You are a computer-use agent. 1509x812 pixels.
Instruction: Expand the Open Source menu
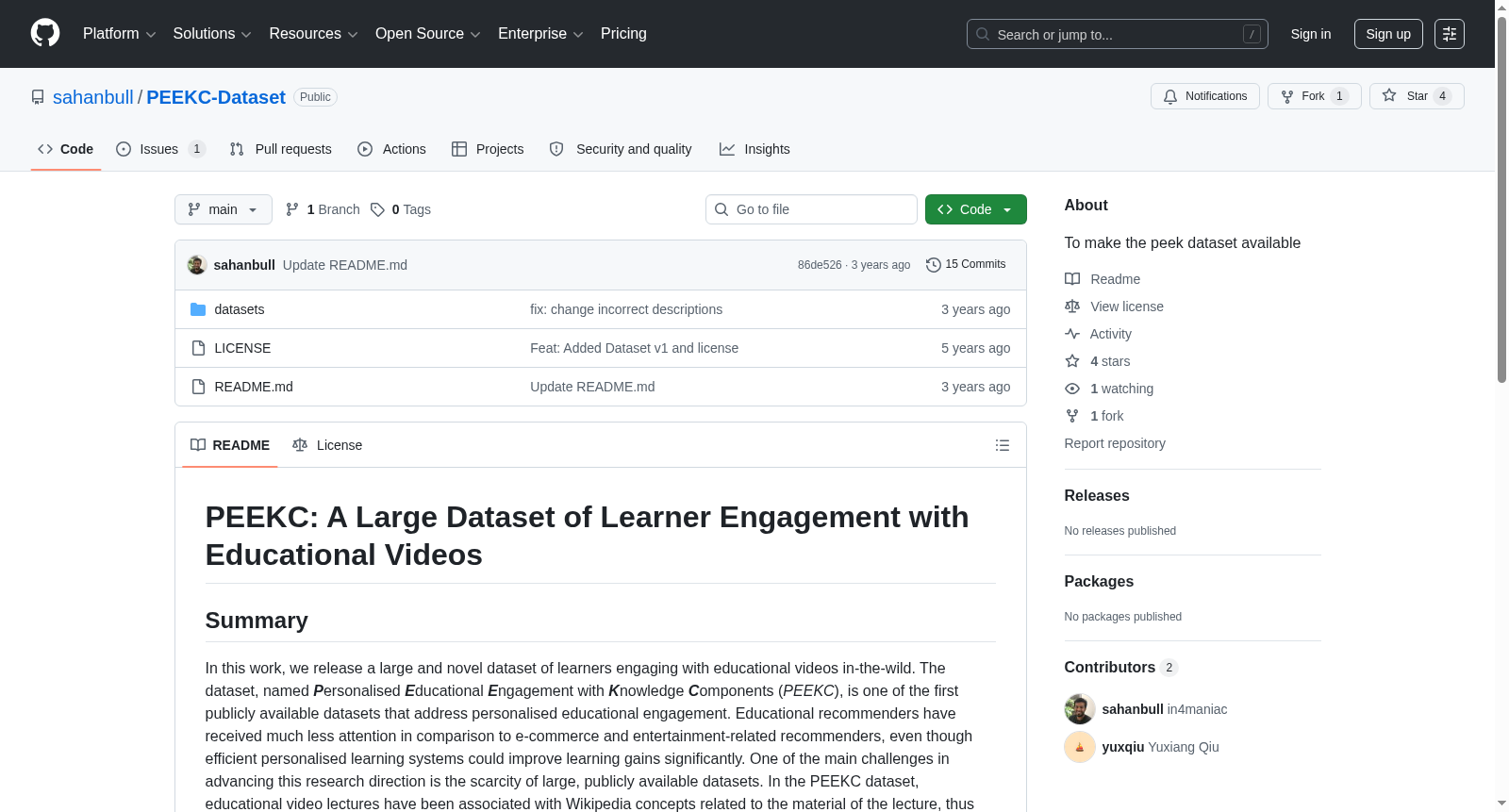click(428, 34)
